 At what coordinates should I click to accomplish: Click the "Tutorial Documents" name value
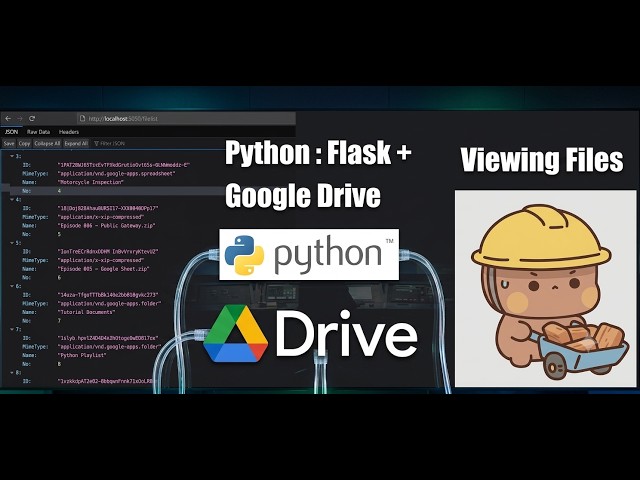(x=87, y=312)
